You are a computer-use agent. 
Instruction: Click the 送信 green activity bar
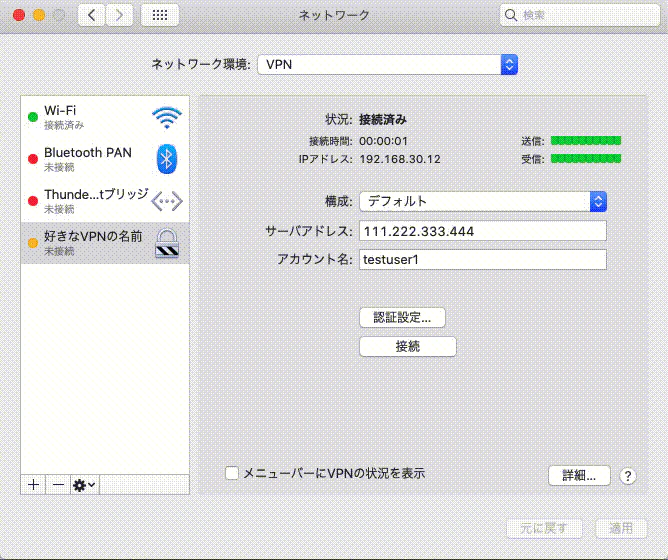tap(586, 141)
